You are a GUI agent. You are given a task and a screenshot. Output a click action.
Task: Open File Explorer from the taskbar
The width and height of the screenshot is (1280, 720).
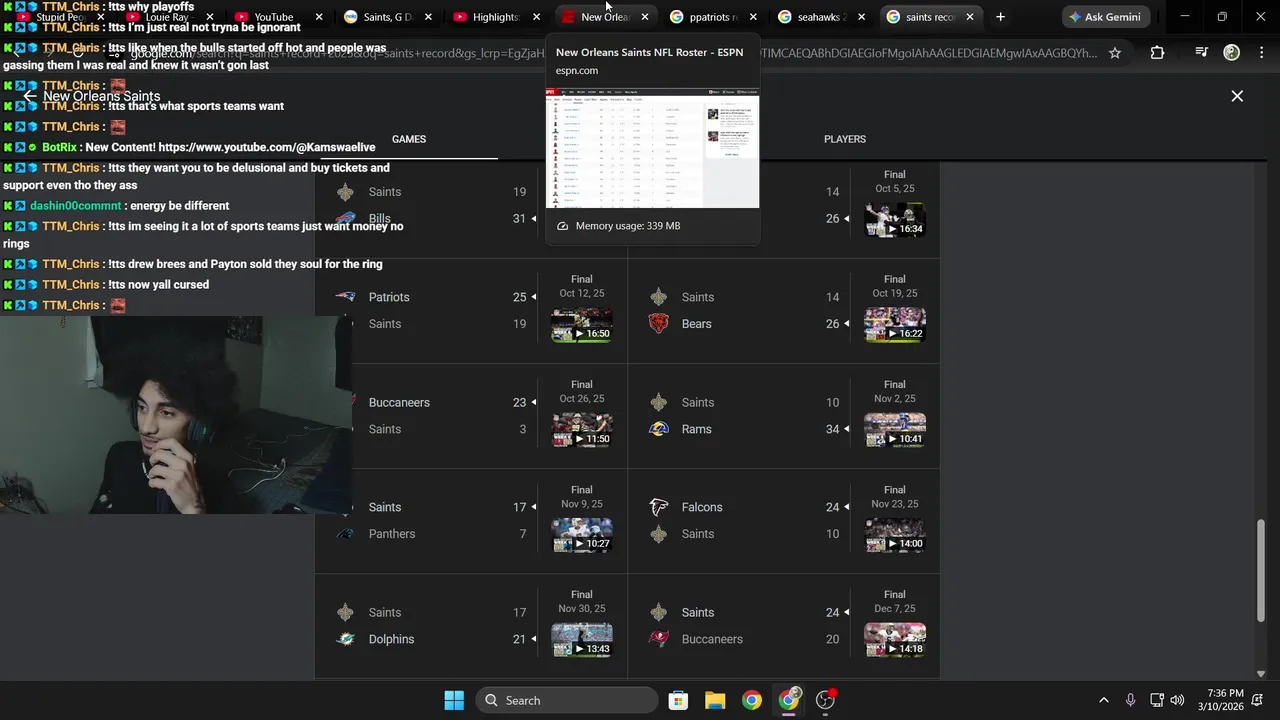pos(715,700)
